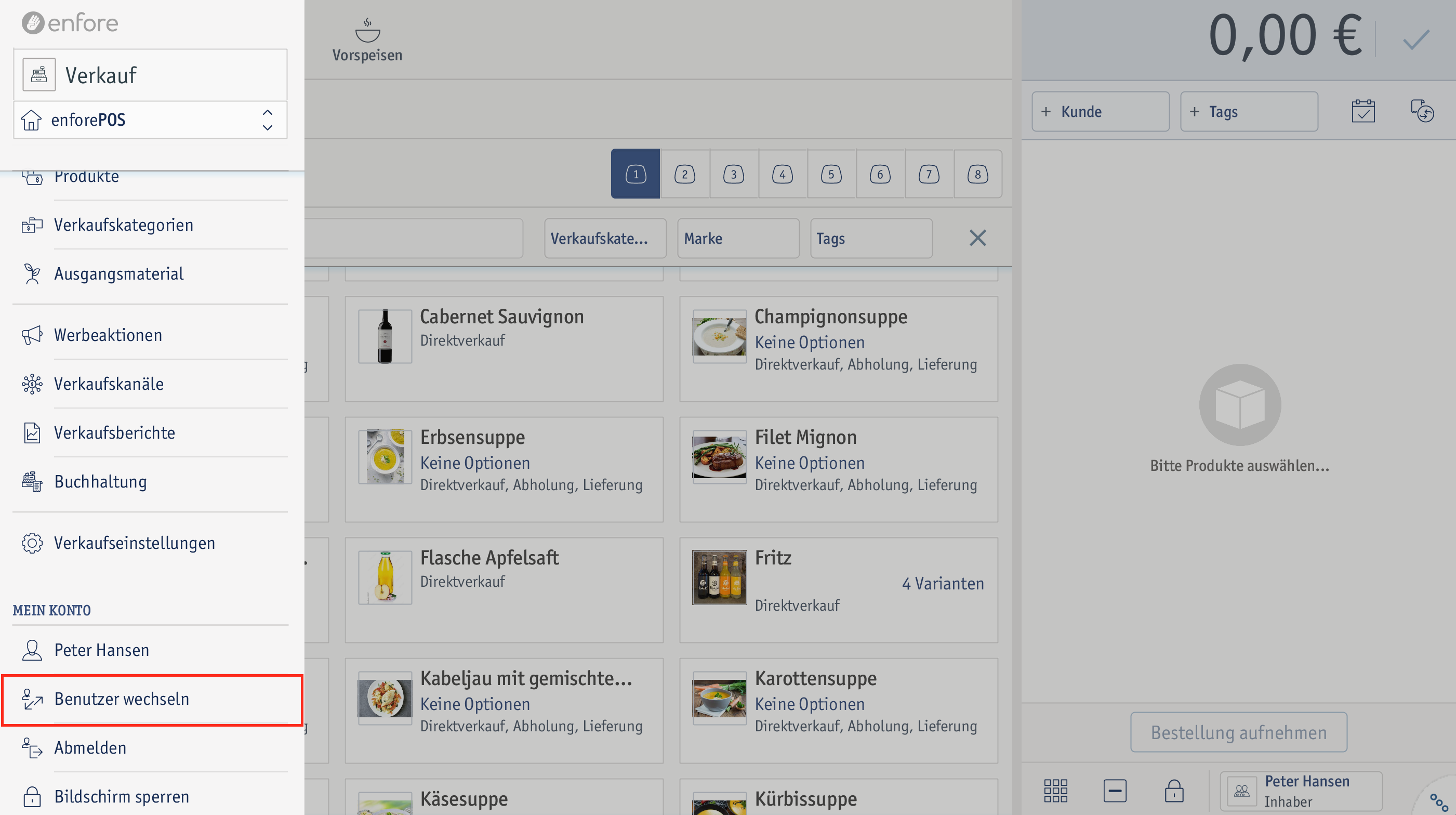The width and height of the screenshot is (1456, 815).
Task: Click Keine Optionen under Filet Mignon
Action: [x=810, y=463]
